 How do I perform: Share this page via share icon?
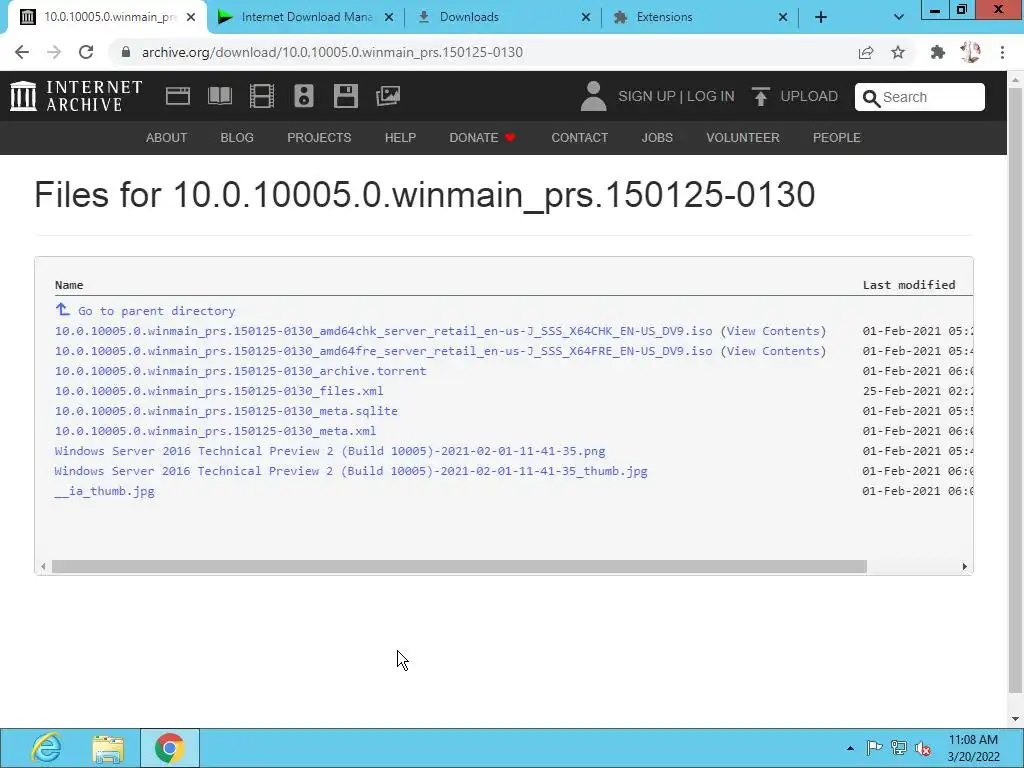pyautogui.click(x=866, y=52)
